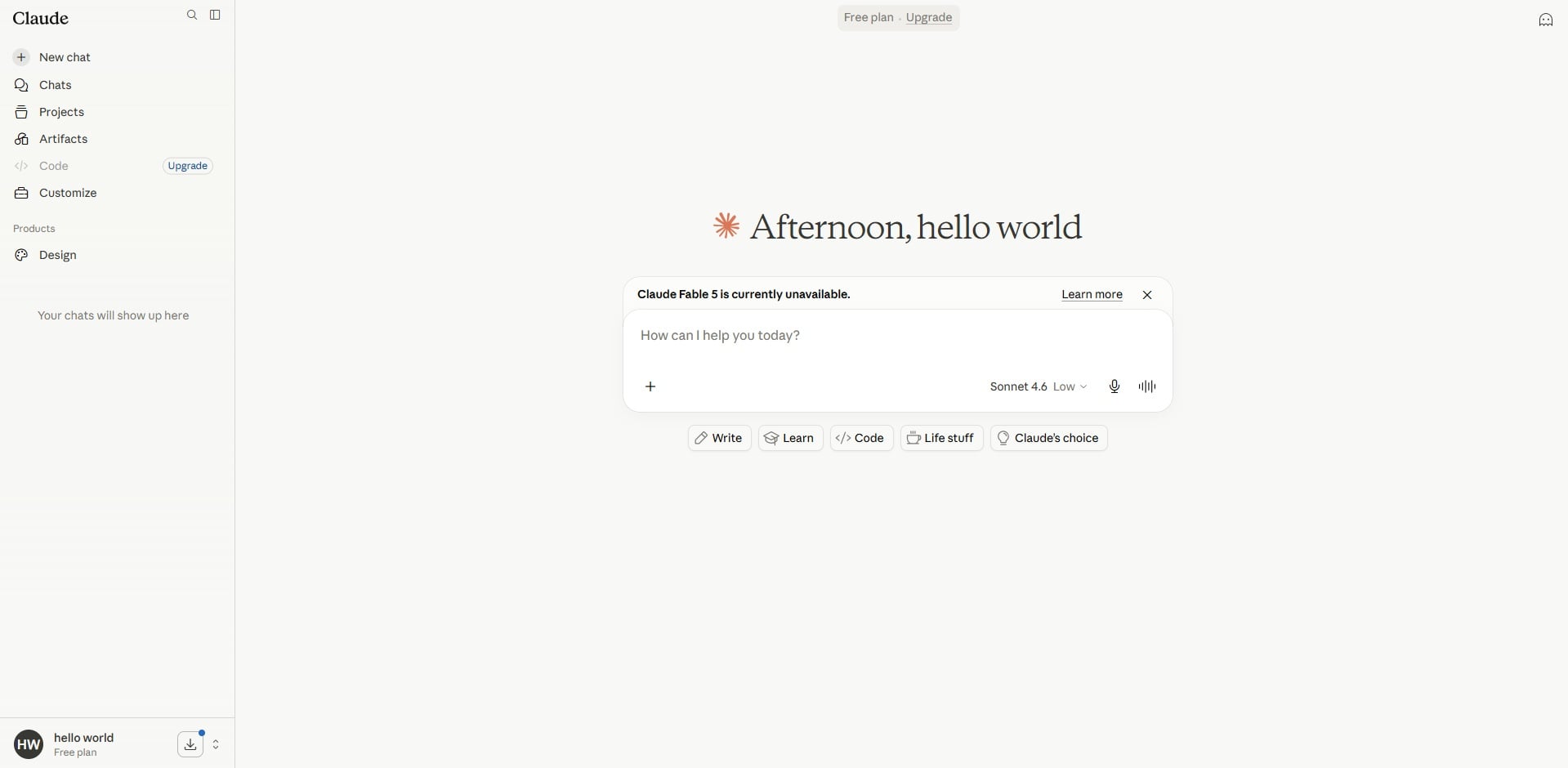
Task: Select the Claude's choice suggestion chip
Action: coord(1048,438)
